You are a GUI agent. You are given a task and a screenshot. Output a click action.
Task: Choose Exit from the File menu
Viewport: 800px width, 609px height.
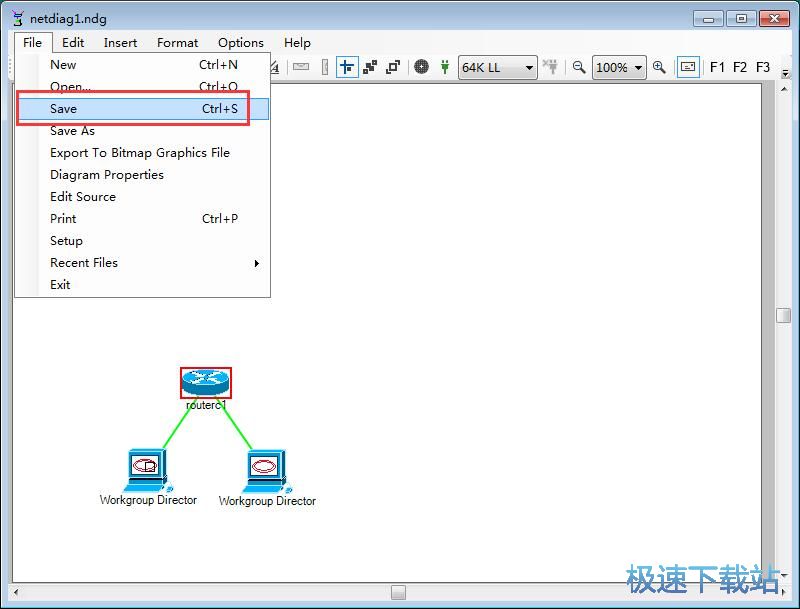[142, 285]
